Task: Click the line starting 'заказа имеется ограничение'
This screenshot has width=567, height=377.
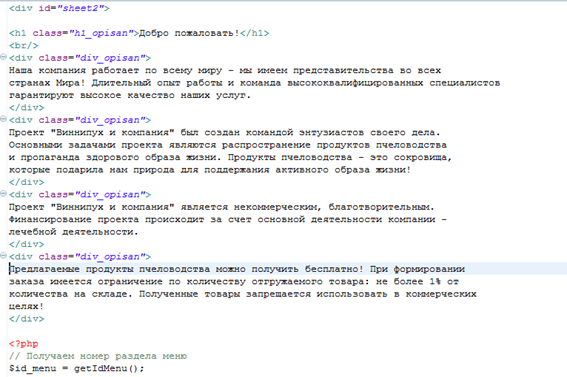Action: [234, 282]
